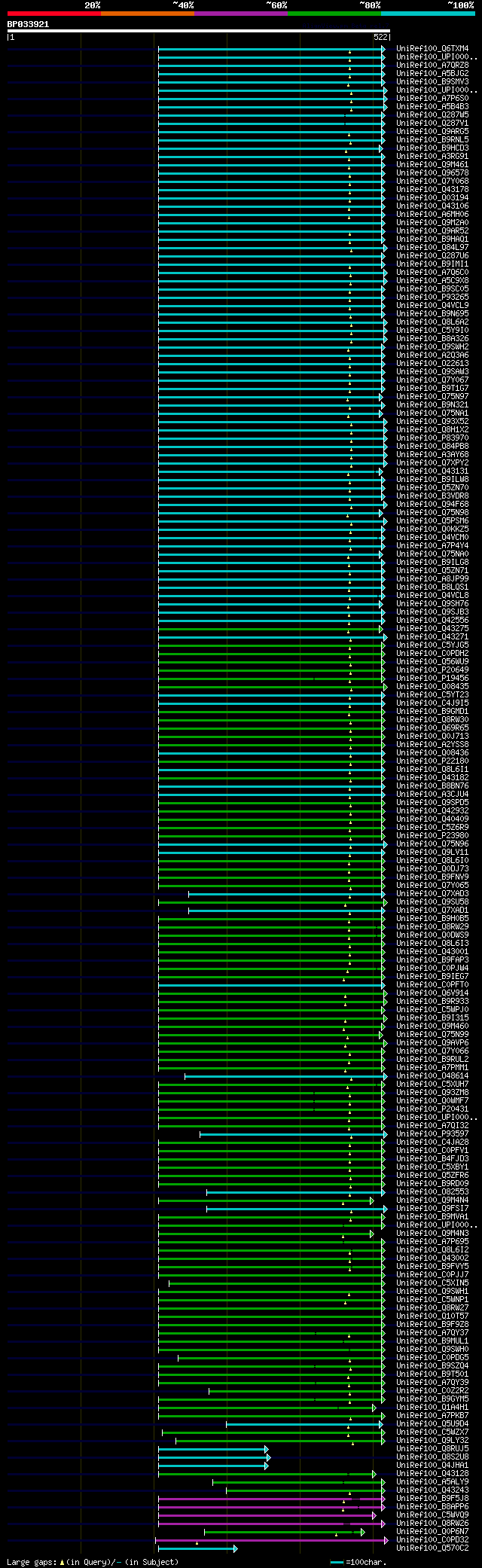Screen dimensions: 482x1568
Task: Select the query ID BP033921
Action: pyautogui.click(x=28, y=24)
